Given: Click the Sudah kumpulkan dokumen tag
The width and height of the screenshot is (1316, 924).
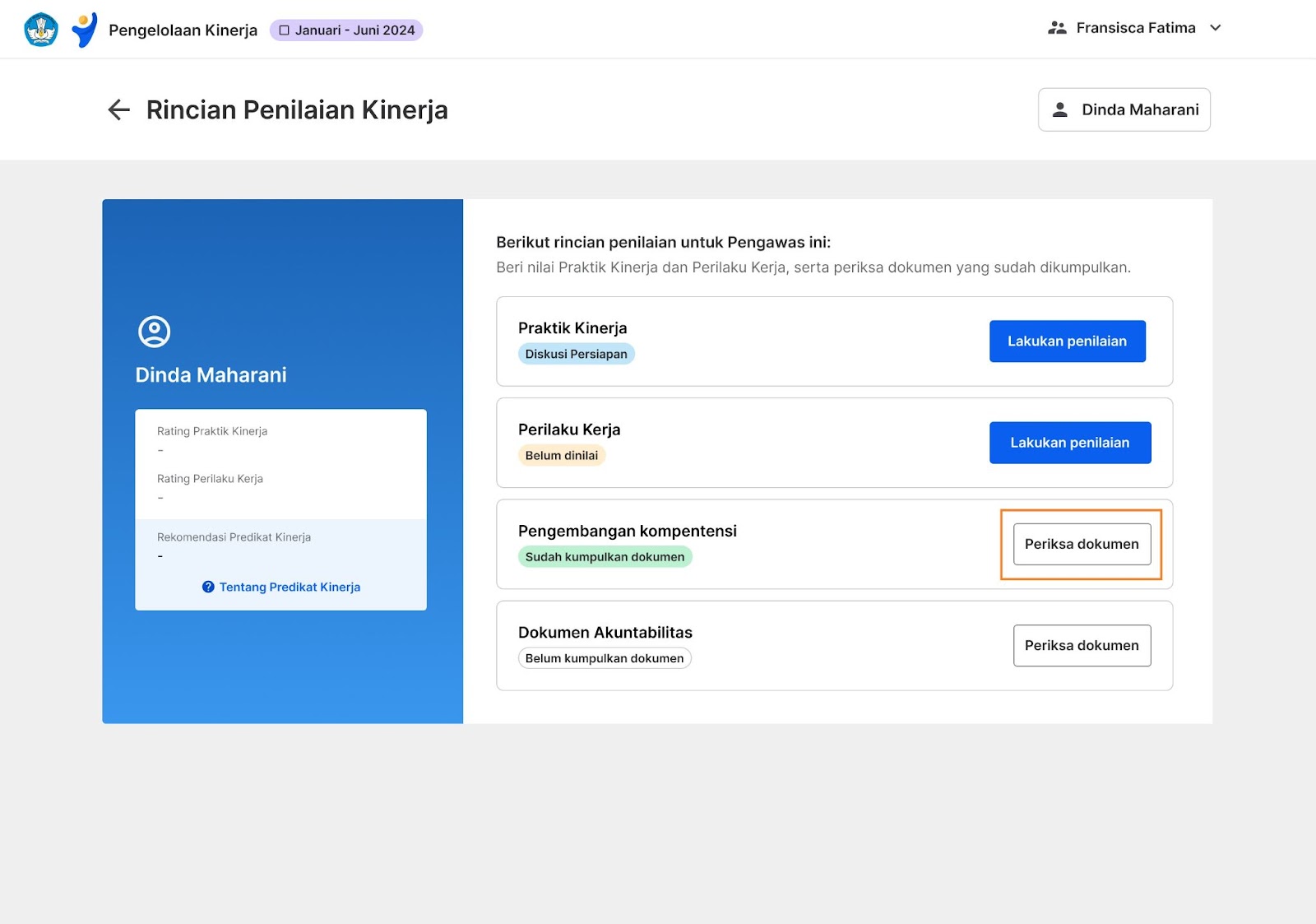Looking at the screenshot, I should coord(605,557).
